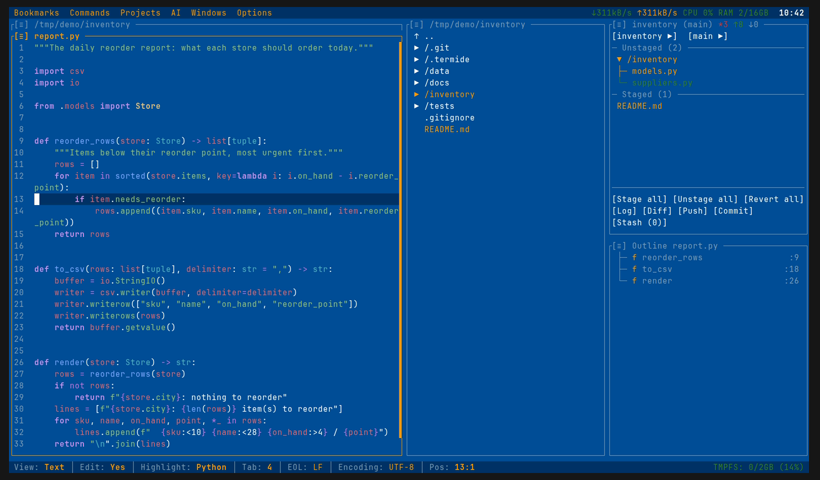Viewport: 820px width, 480px height.
Task: Click the [Revert all] button
Action: click(773, 199)
